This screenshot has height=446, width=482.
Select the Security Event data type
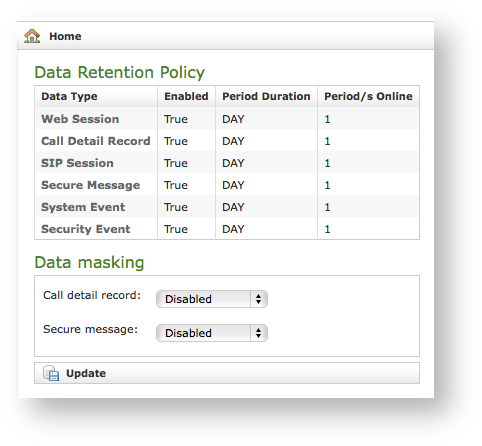click(86, 229)
